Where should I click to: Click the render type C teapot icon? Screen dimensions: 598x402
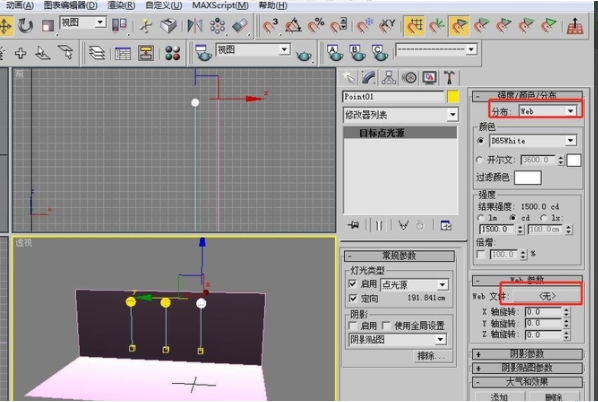click(x=379, y=53)
